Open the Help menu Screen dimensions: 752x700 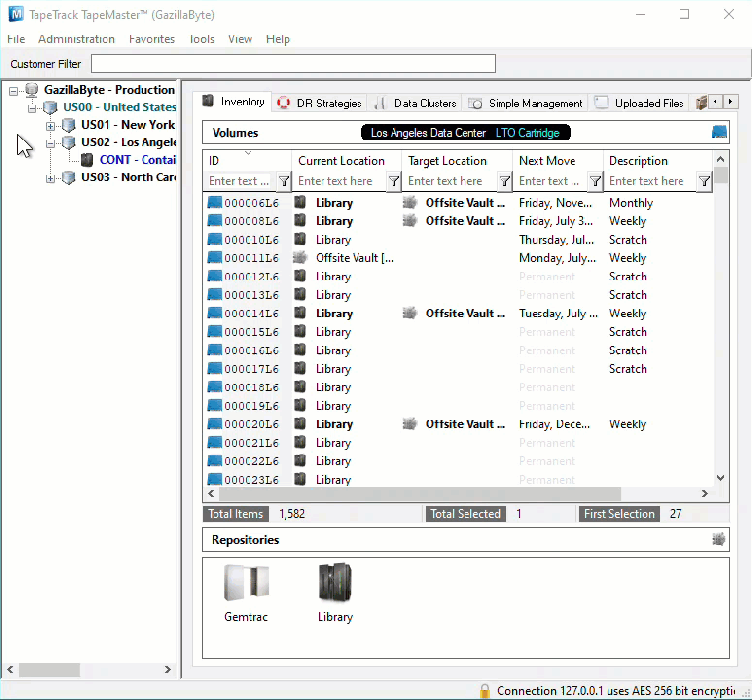coord(278,39)
